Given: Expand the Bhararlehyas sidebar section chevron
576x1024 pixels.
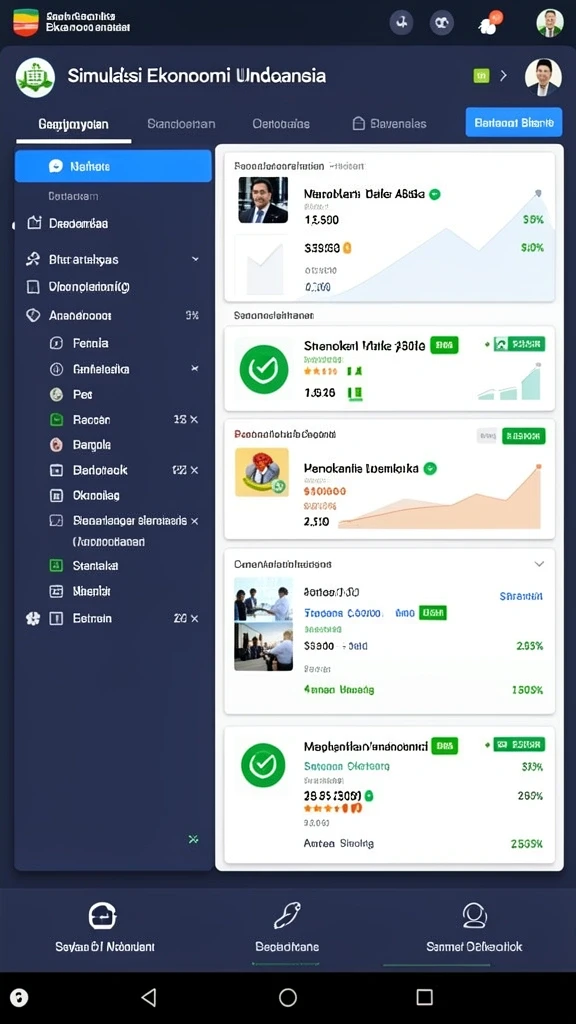Looking at the screenshot, I should 195,259.
